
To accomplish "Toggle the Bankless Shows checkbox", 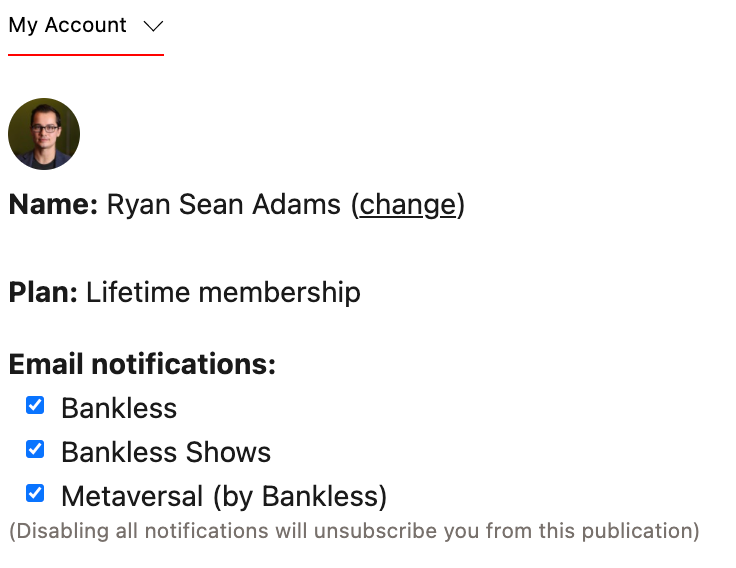I will tap(35, 449).
